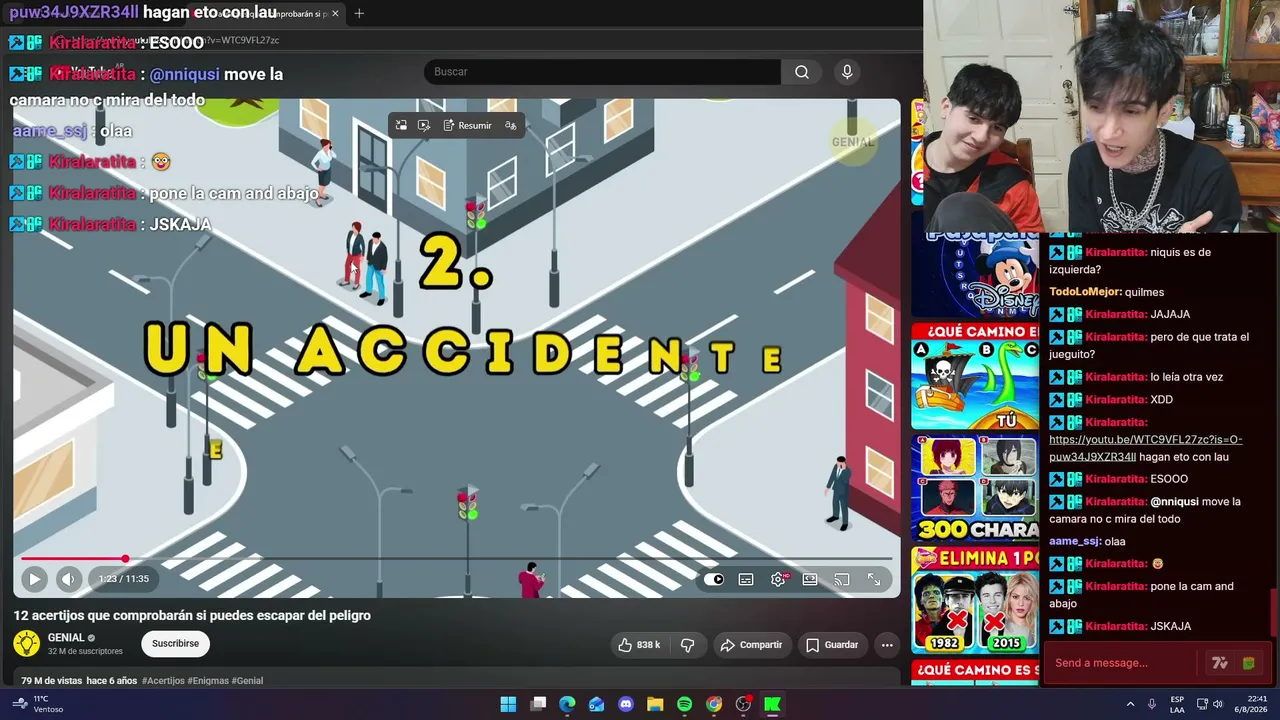
Task: Open the ELIMINA 1 recommended video
Action: click(975, 600)
